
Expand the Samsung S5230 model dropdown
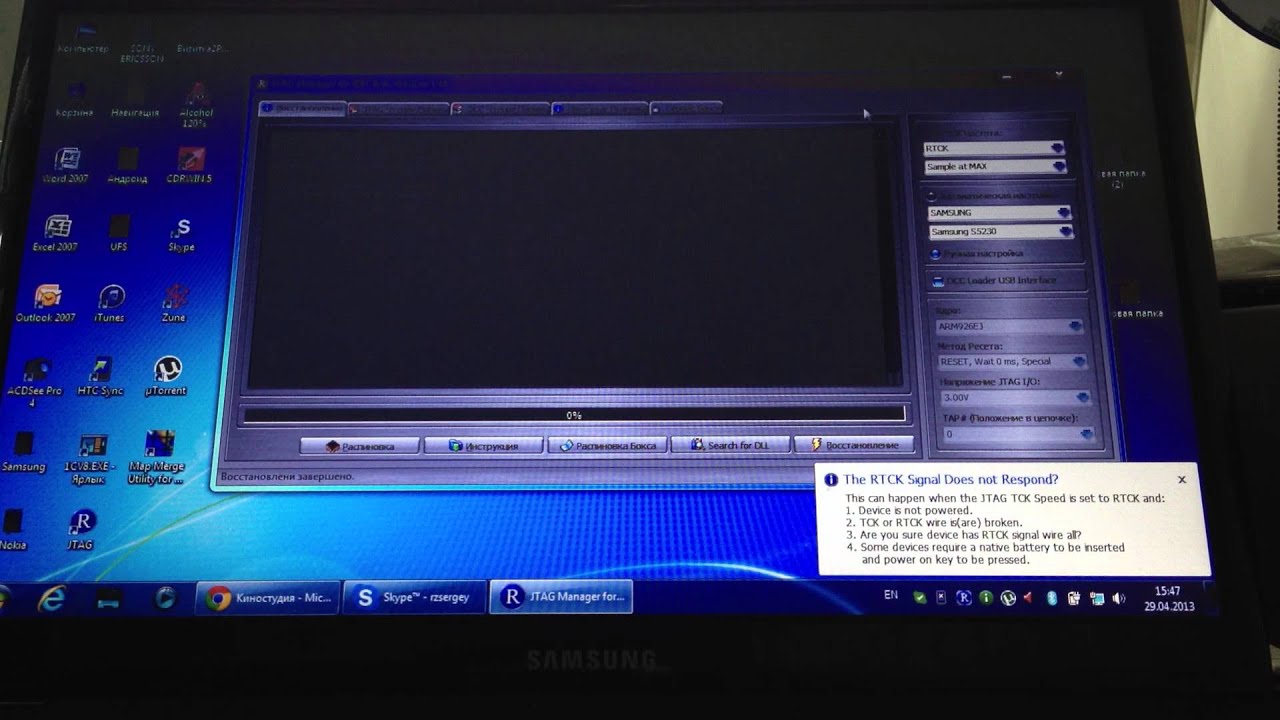(x=1002, y=232)
